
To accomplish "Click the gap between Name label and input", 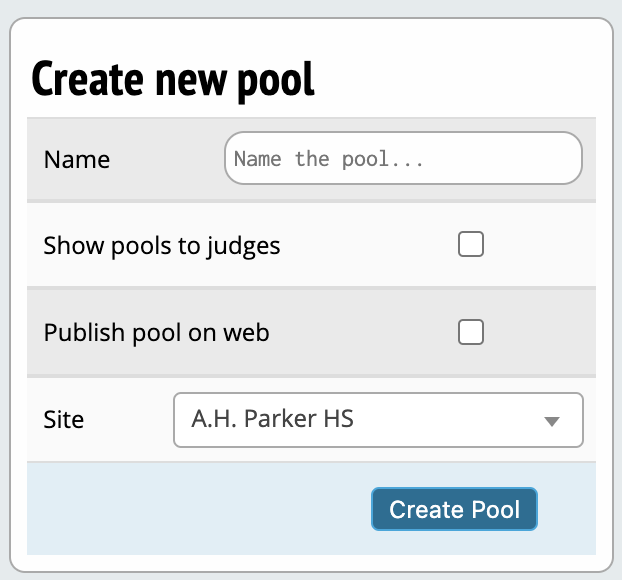I will [168, 160].
